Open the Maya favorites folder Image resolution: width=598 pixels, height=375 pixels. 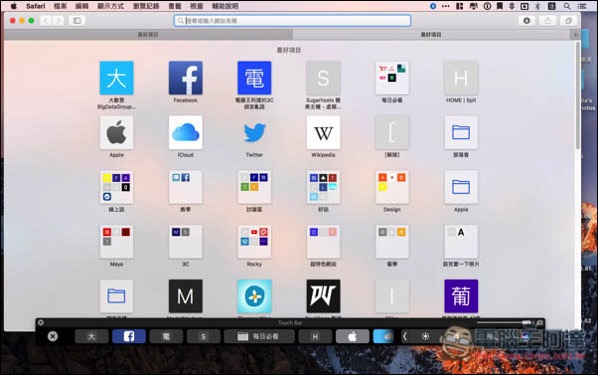pyautogui.click(x=116, y=241)
